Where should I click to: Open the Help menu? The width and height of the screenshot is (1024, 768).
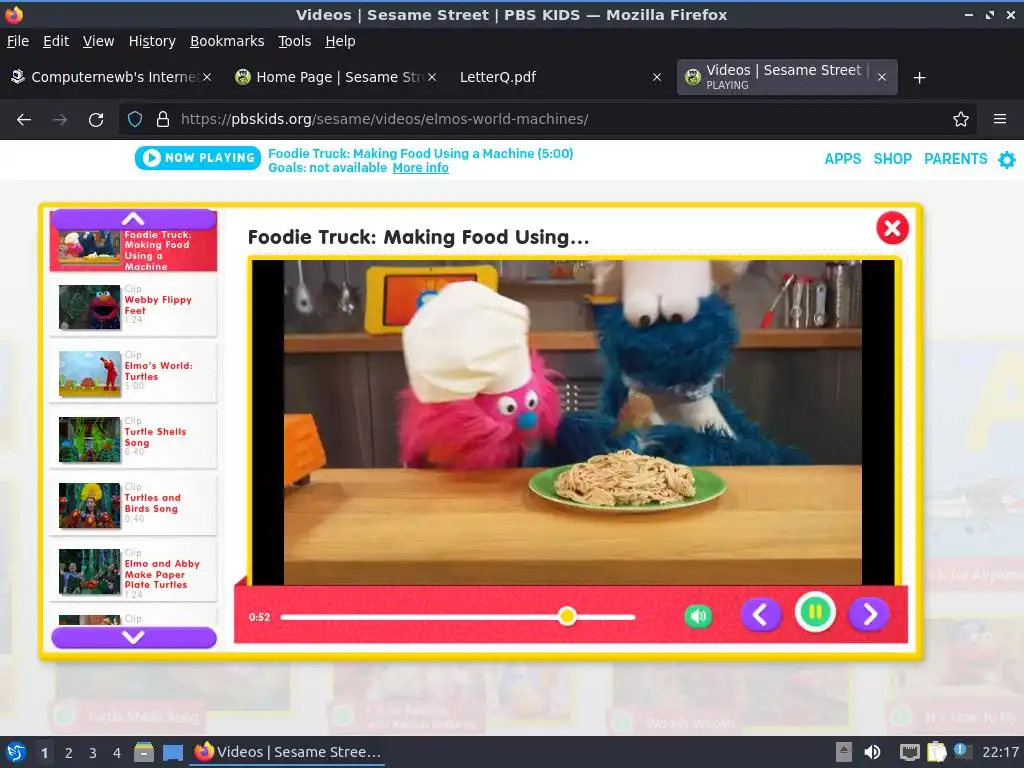340,41
